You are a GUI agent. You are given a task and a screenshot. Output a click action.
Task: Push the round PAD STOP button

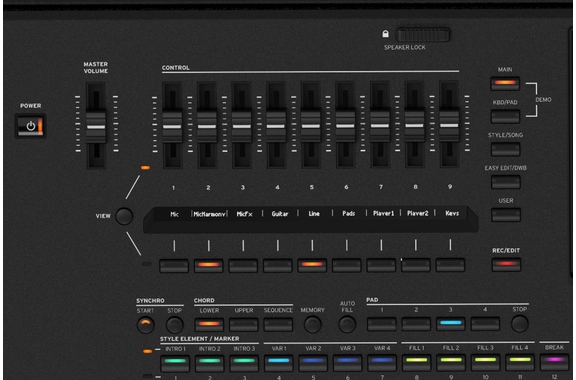pos(519,323)
